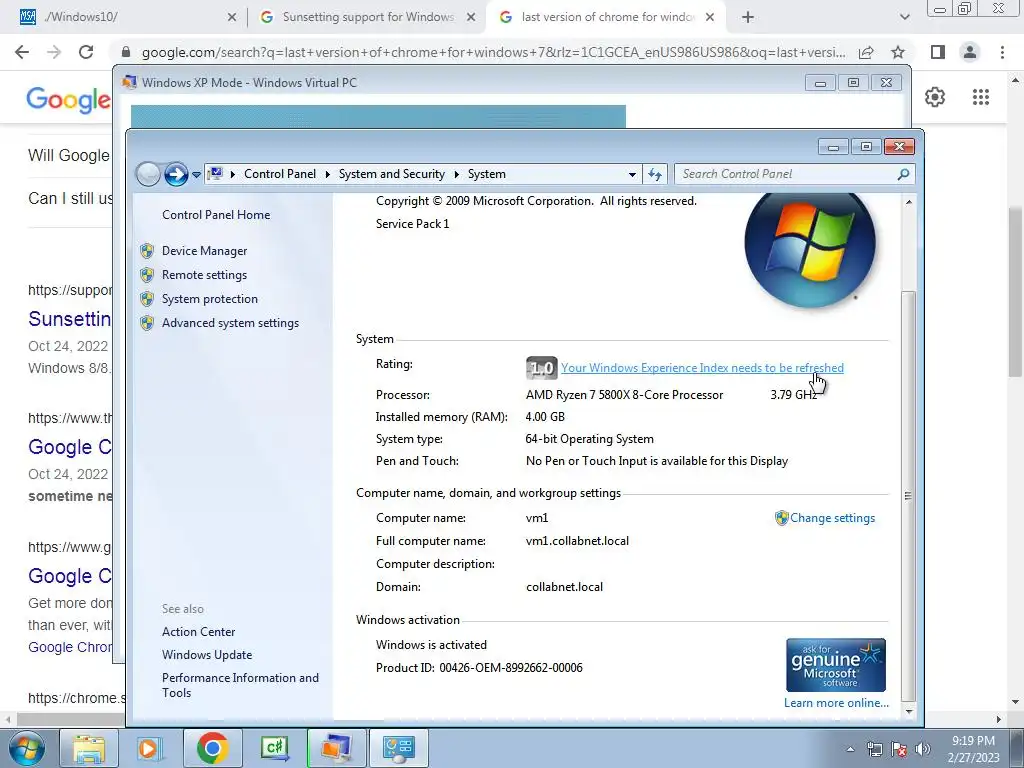Click network tray icon
Viewport: 1024px width, 768px height.
coord(874,749)
